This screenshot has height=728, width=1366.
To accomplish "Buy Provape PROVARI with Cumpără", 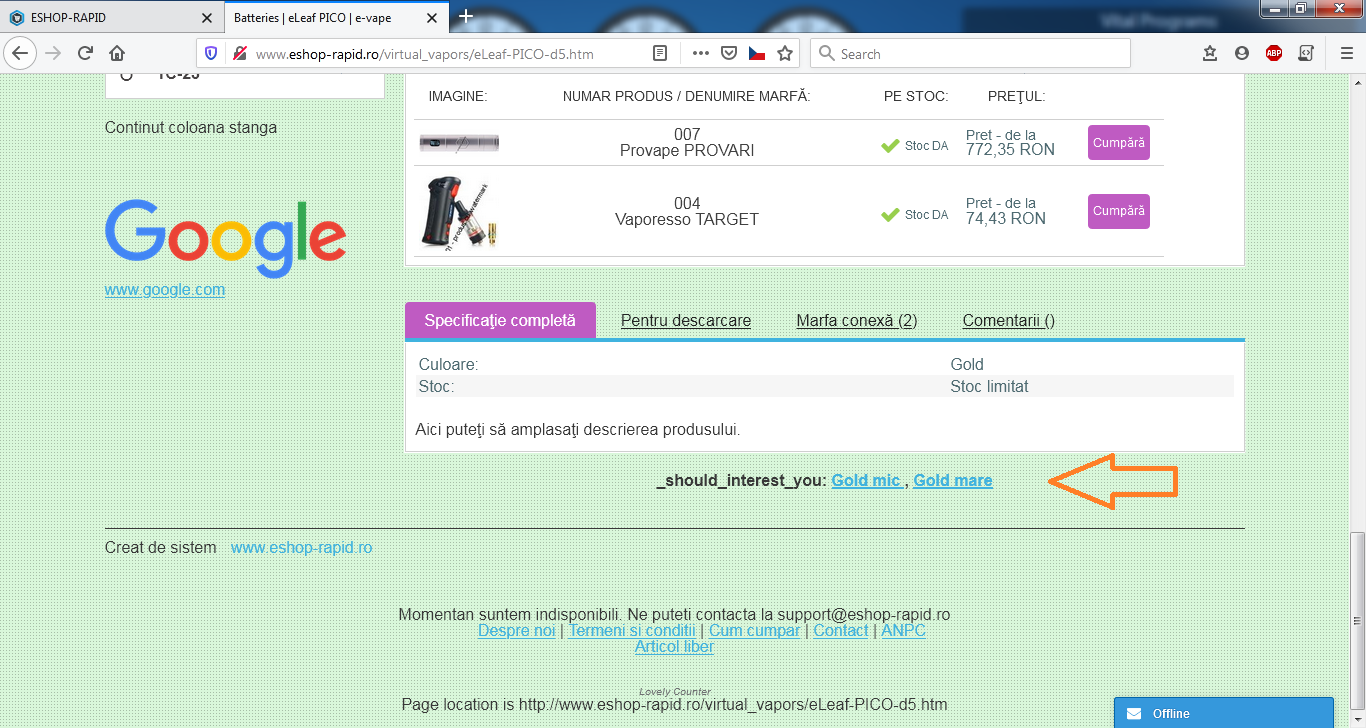I will pyautogui.click(x=1118, y=143).
